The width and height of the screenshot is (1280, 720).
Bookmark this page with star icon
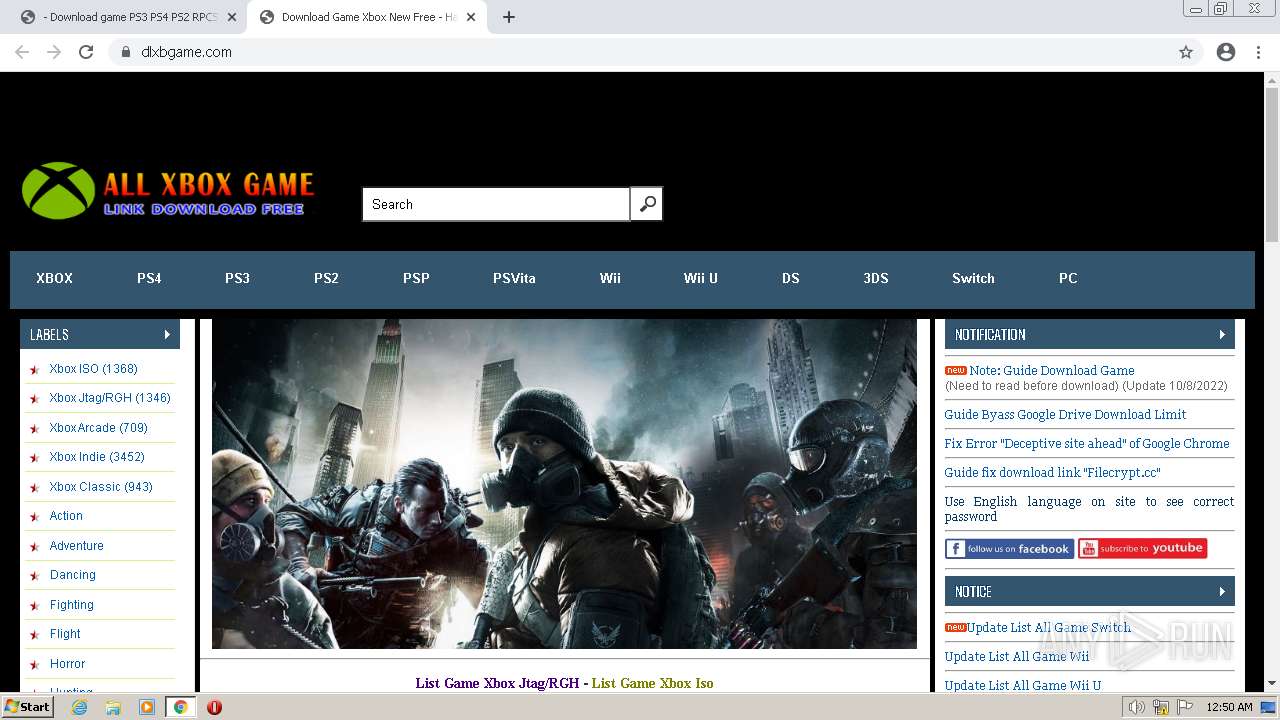(x=1186, y=52)
